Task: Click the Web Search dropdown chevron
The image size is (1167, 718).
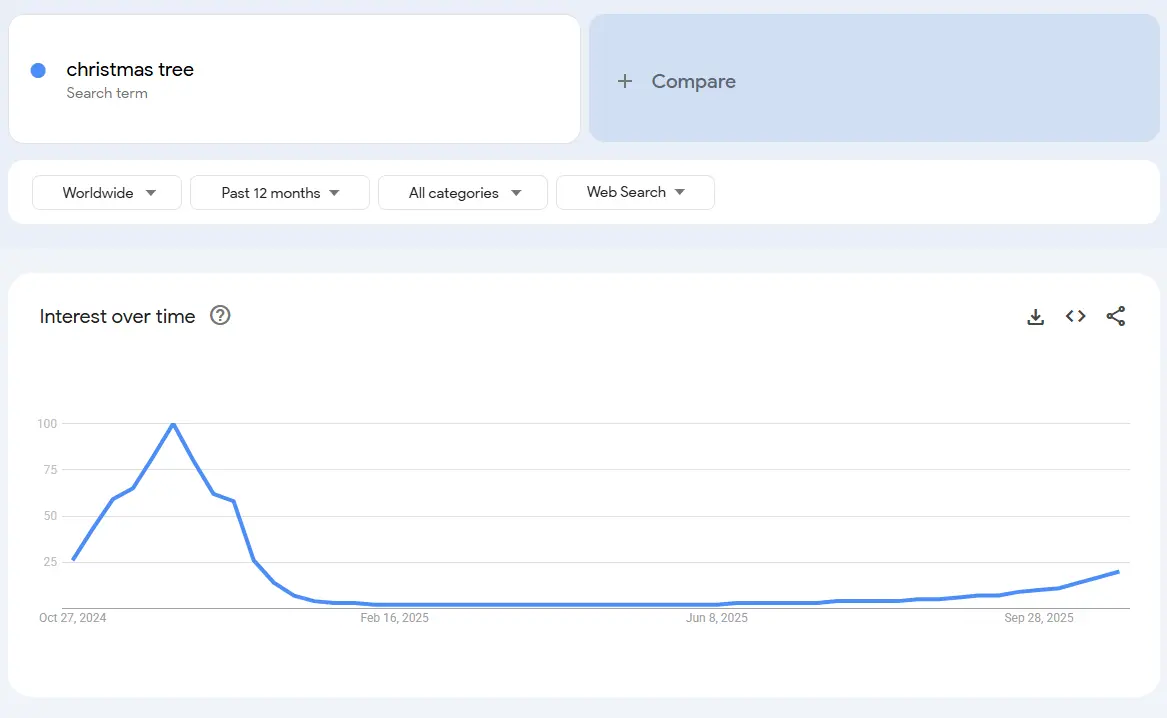Action: click(680, 192)
